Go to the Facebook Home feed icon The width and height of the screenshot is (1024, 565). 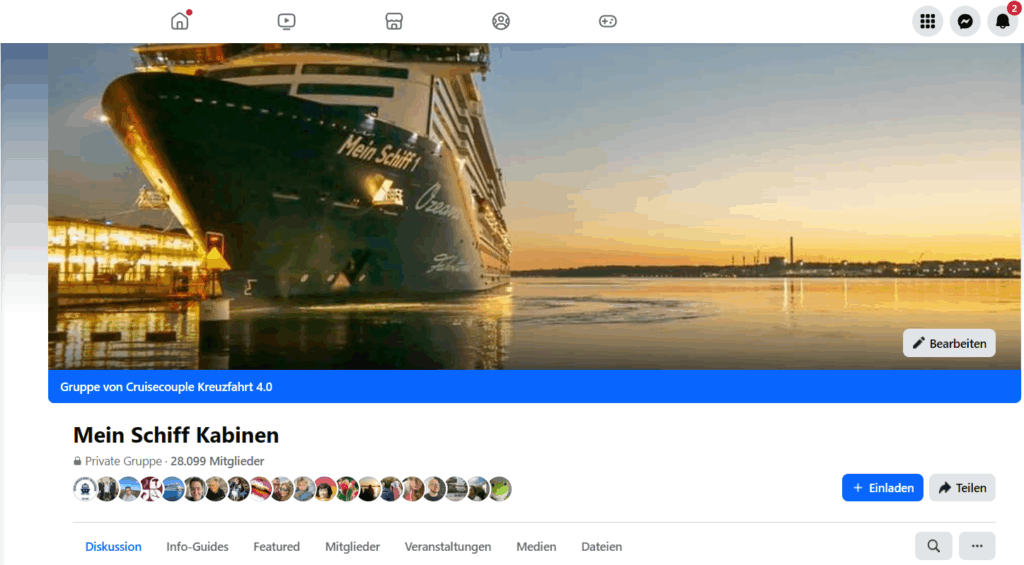tap(180, 21)
